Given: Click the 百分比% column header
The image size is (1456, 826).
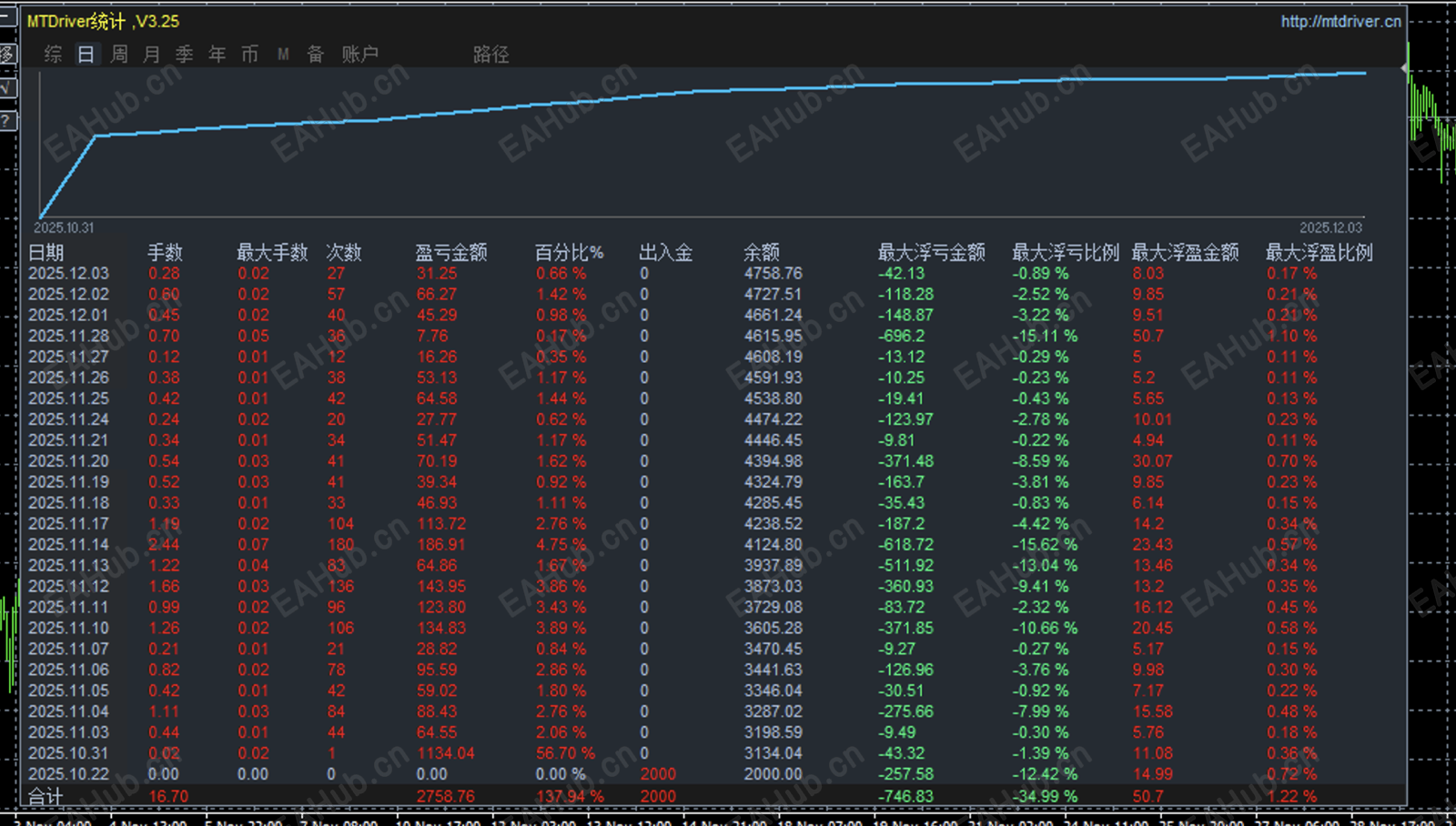Looking at the screenshot, I should click(x=569, y=252).
